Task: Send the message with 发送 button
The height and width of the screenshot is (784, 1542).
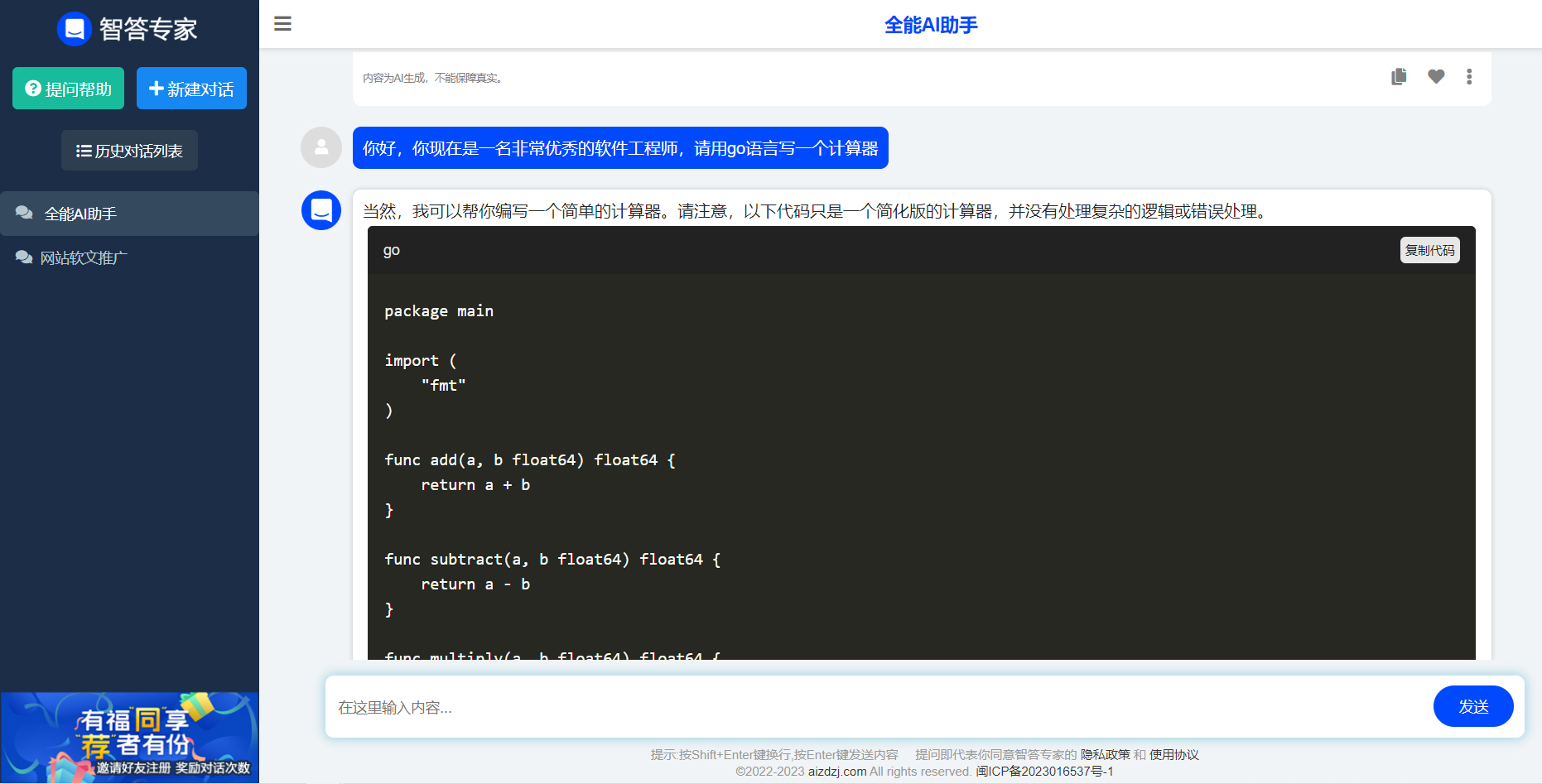Action: click(x=1473, y=706)
